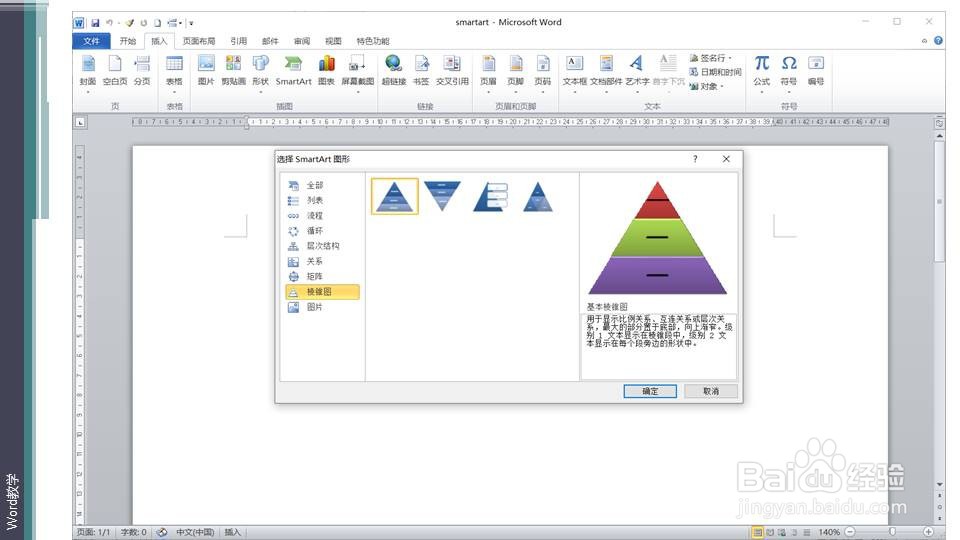
Task: Click the word count 字数: 0
Action: (x=133, y=532)
